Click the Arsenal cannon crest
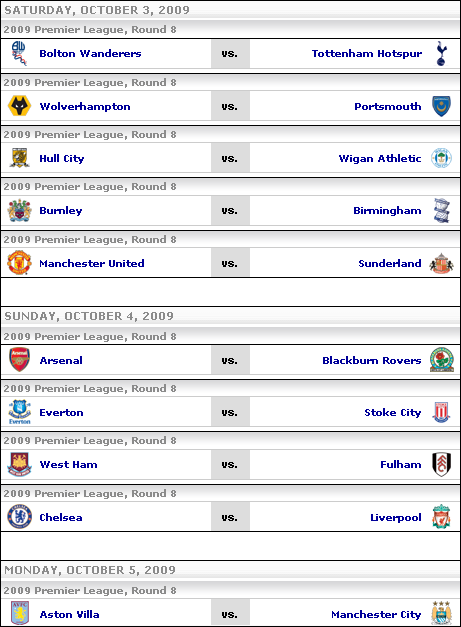Viewport: 461px width, 627px height. pos(19,359)
